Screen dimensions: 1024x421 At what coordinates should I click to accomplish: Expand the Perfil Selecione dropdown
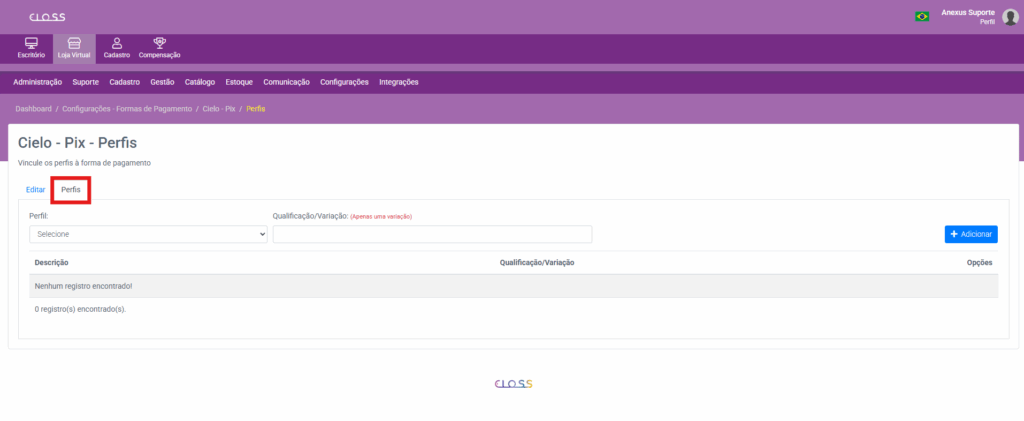pyautogui.click(x=148, y=234)
